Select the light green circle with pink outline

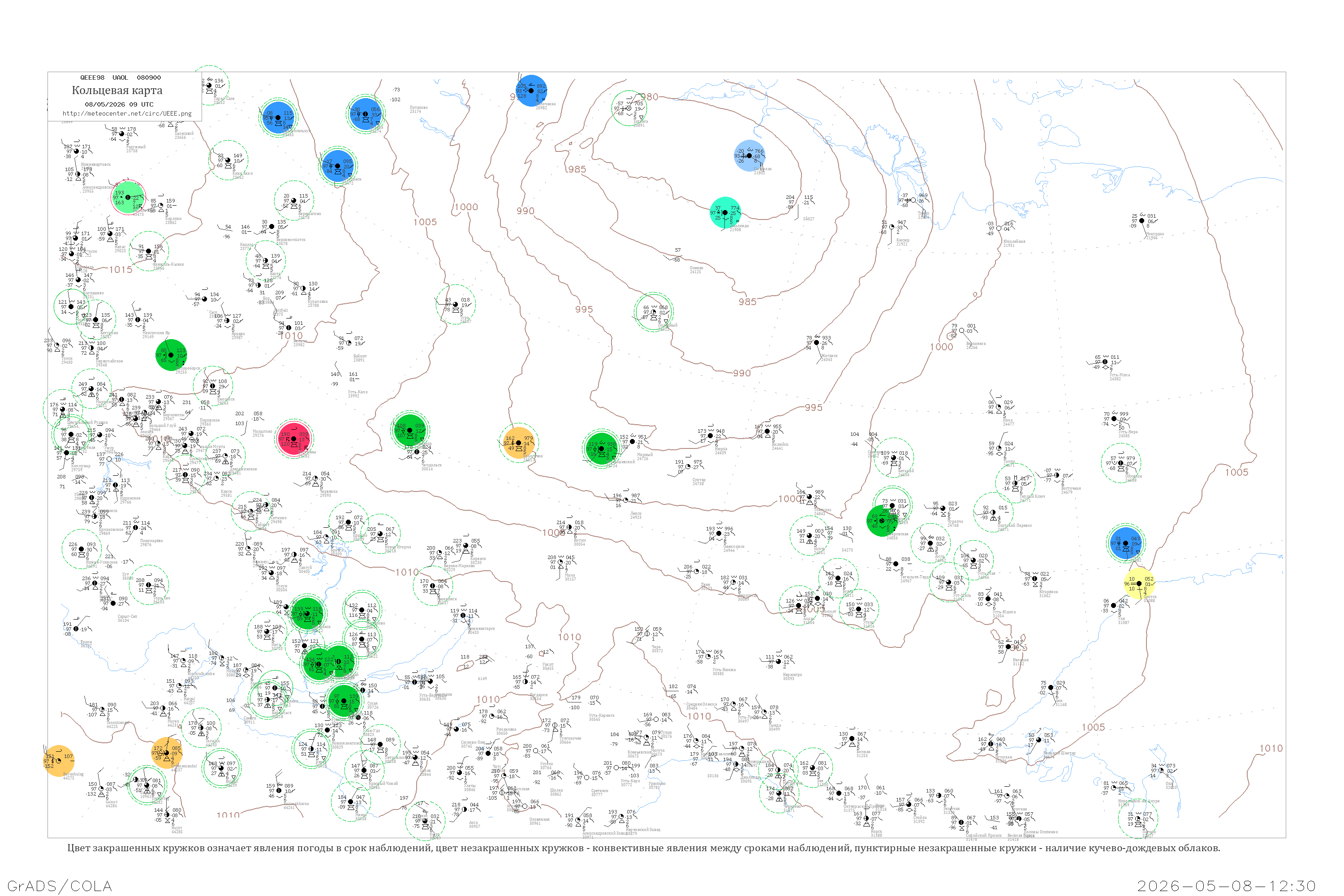point(128,197)
